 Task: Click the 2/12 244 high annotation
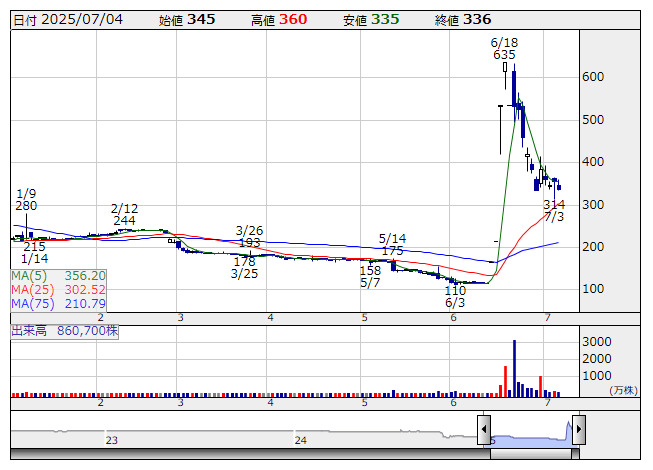pyautogui.click(x=124, y=214)
